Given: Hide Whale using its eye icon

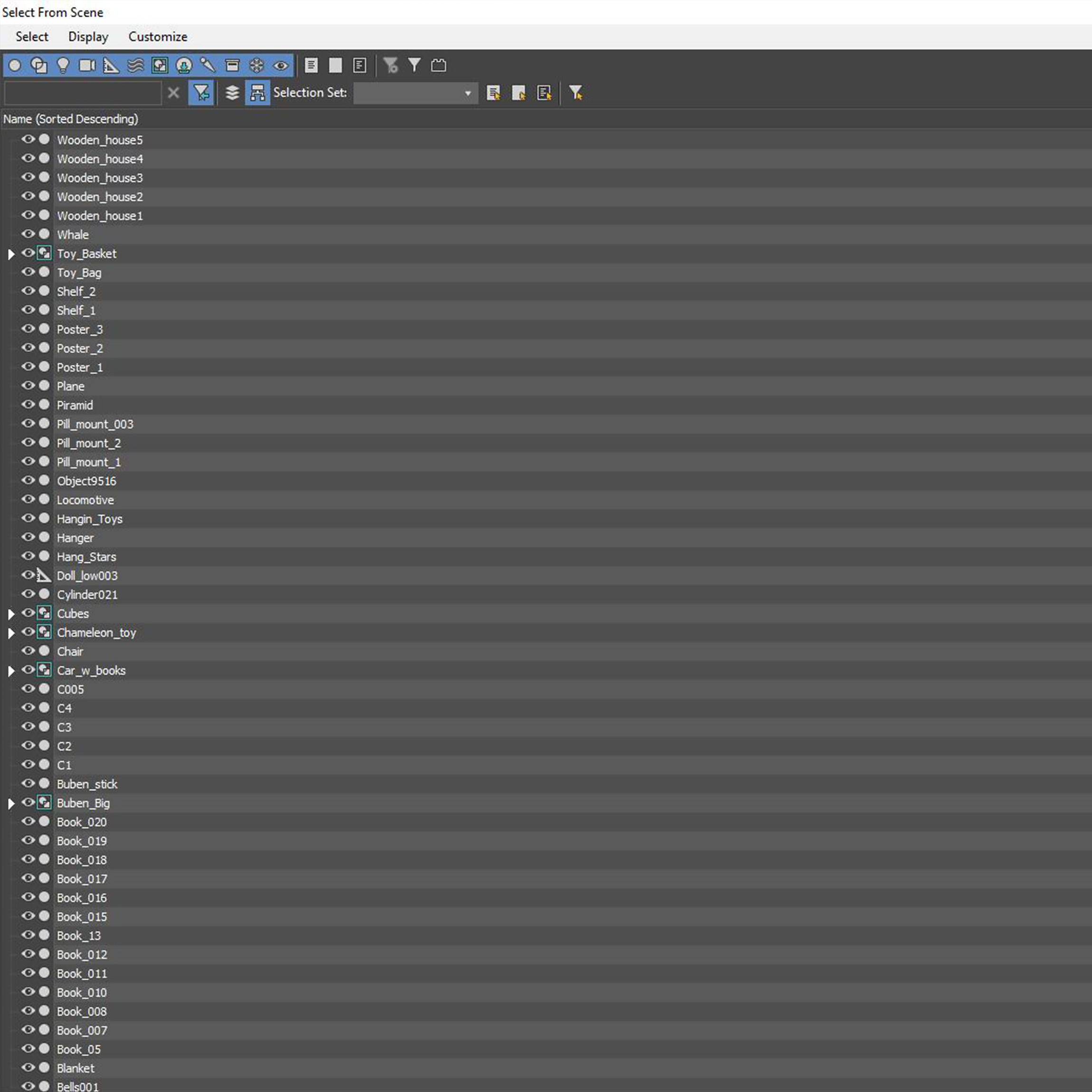Looking at the screenshot, I should (x=28, y=234).
